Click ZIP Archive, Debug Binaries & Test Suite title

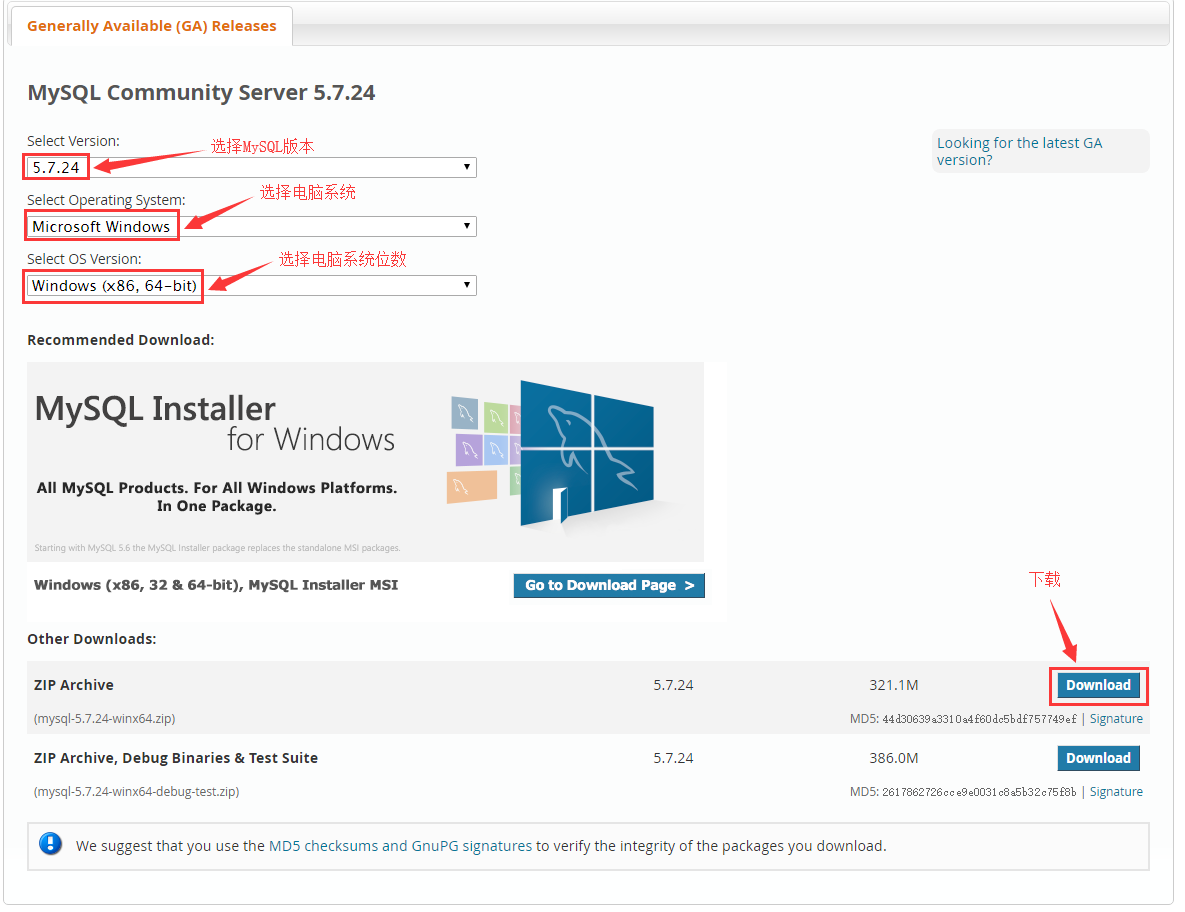click(175, 758)
